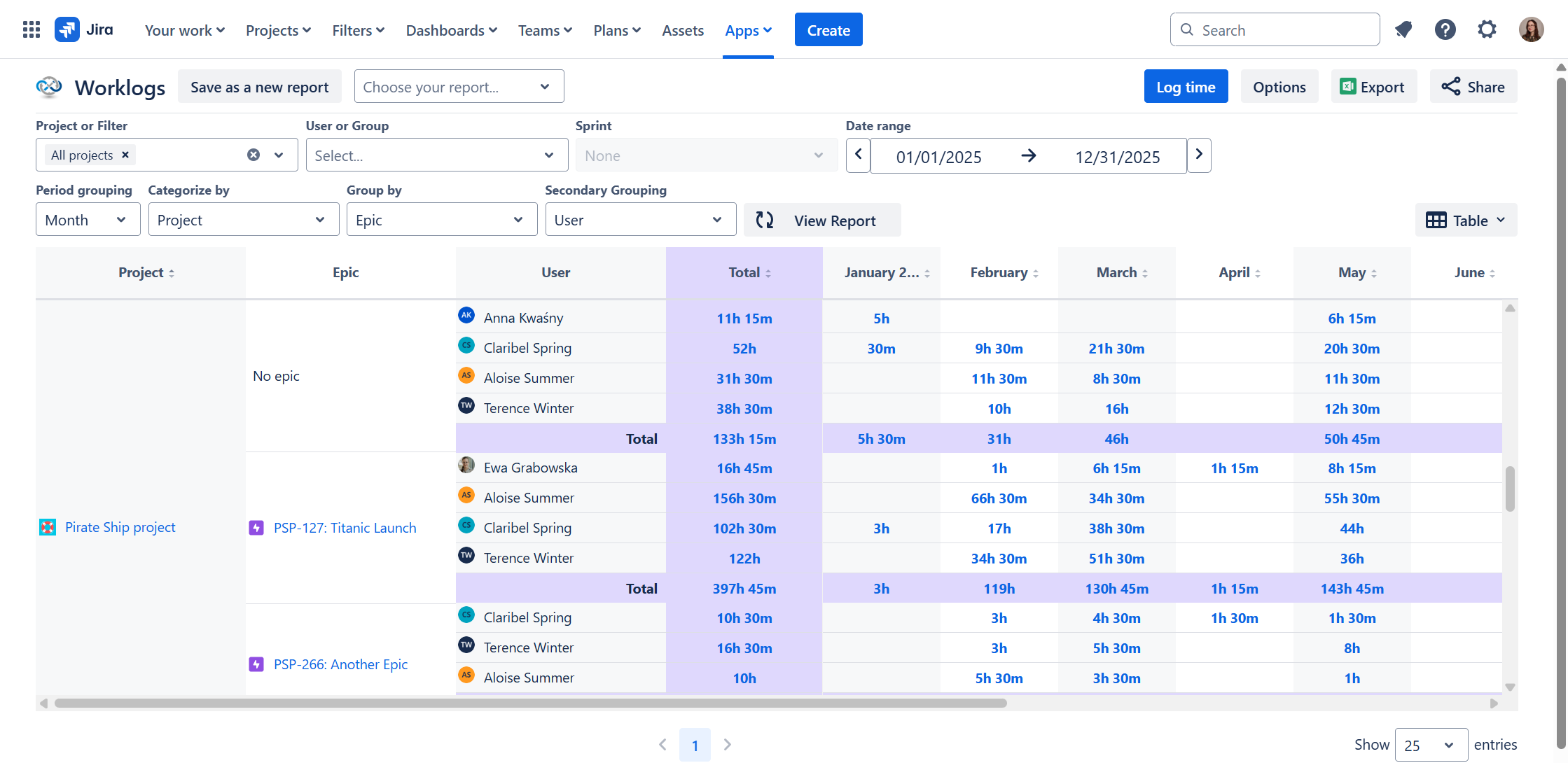Viewport: 1568px width, 763px height.
Task: Open the notifications icon
Action: pos(1403,29)
